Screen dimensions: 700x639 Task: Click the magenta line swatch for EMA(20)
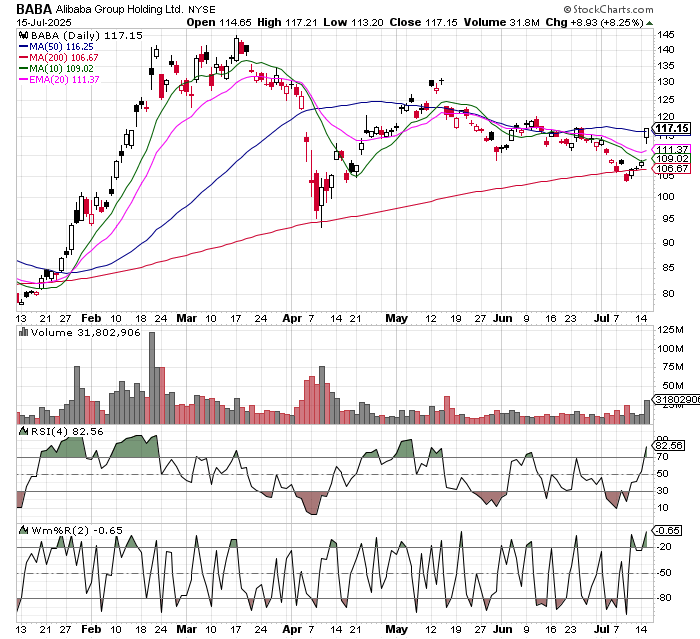[x=23, y=79]
